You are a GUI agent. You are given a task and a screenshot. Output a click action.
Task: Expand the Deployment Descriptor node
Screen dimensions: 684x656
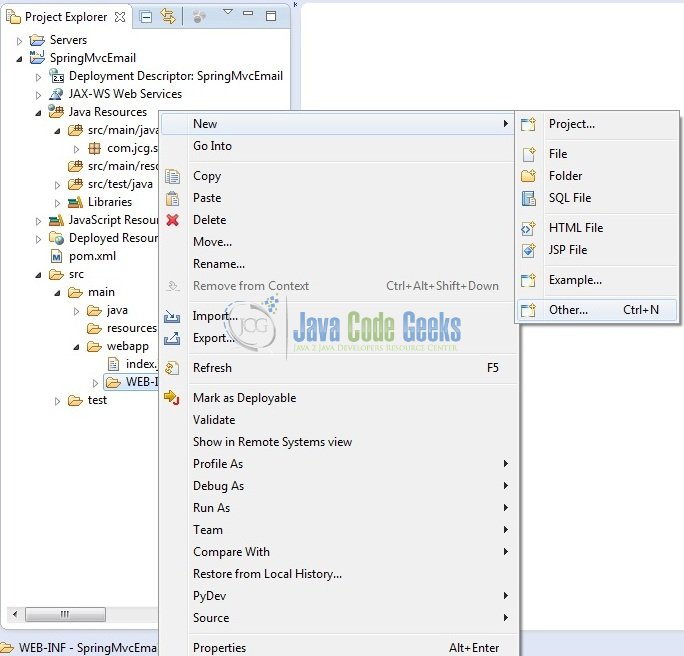pos(38,77)
